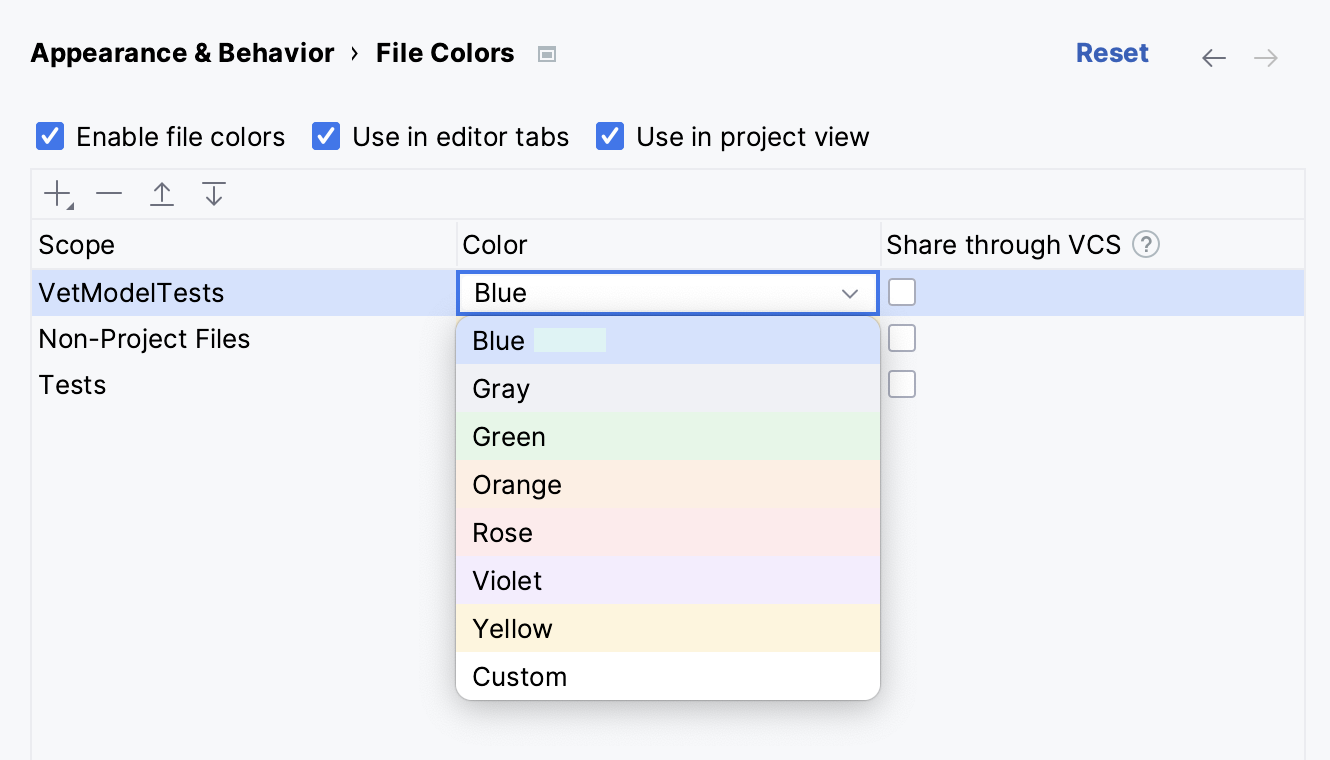Click the back navigation arrow
Screen dimensions: 1330x760
(1214, 58)
